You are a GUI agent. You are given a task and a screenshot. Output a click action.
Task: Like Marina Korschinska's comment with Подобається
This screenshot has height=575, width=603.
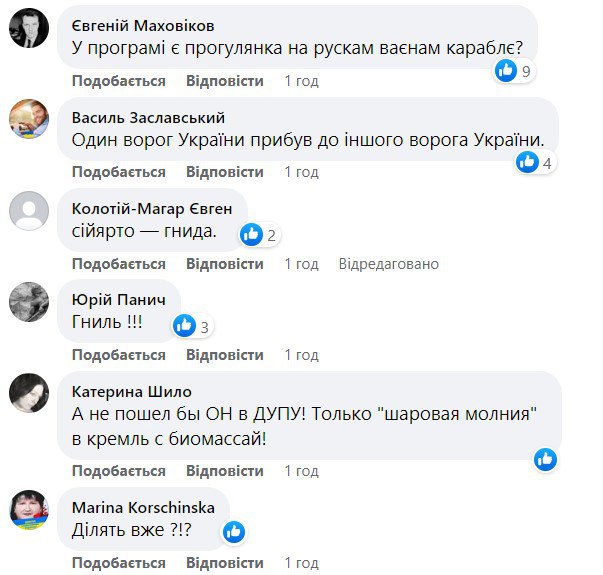click(118, 562)
